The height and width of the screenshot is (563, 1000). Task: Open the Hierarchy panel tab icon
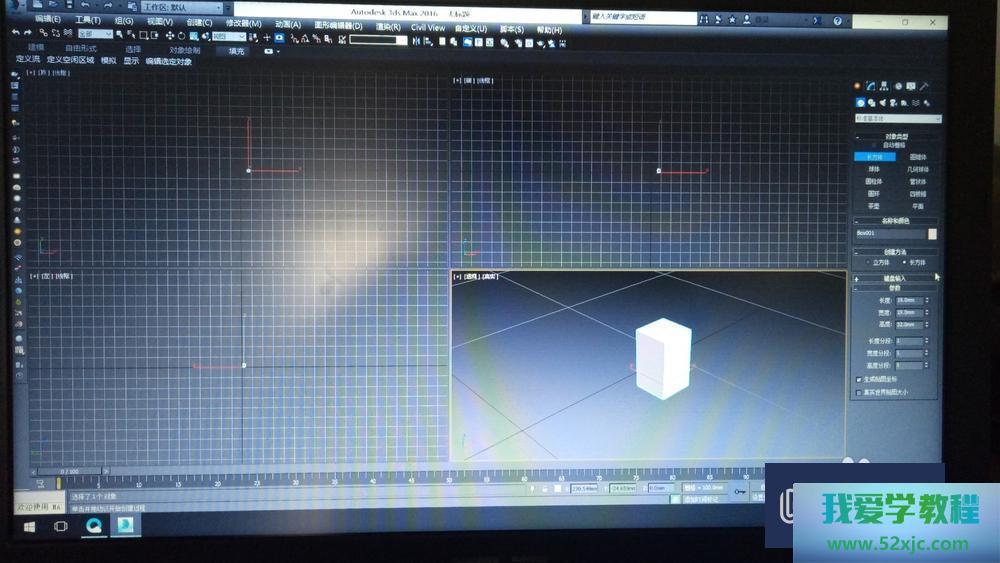coord(884,85)
